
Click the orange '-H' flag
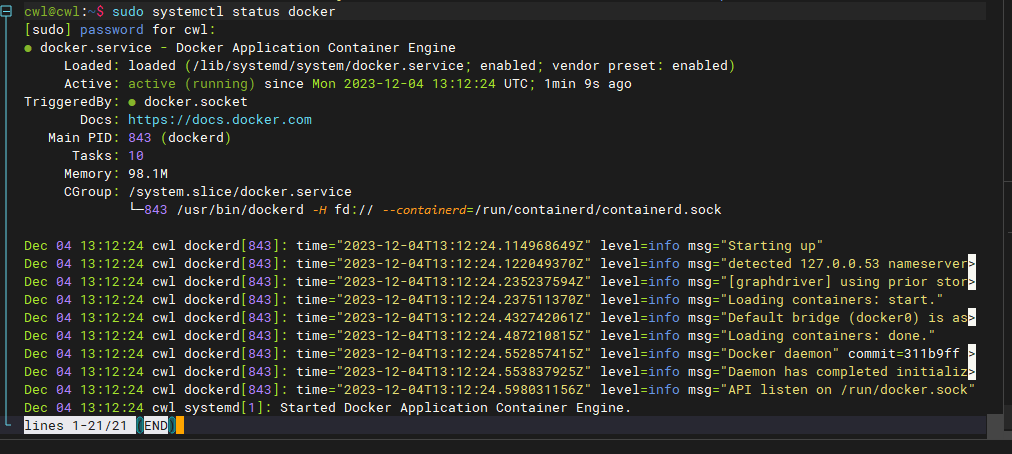(320, 210)
